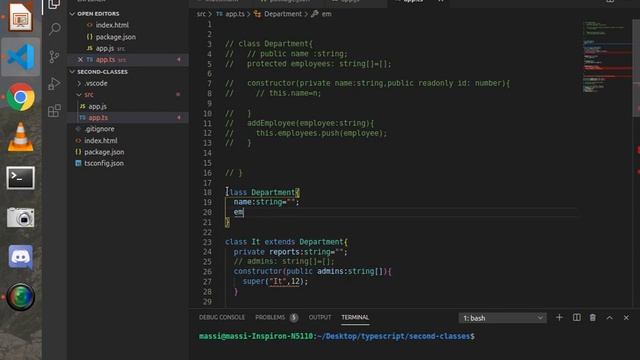Open package.json in open editors list

[116, 37]
